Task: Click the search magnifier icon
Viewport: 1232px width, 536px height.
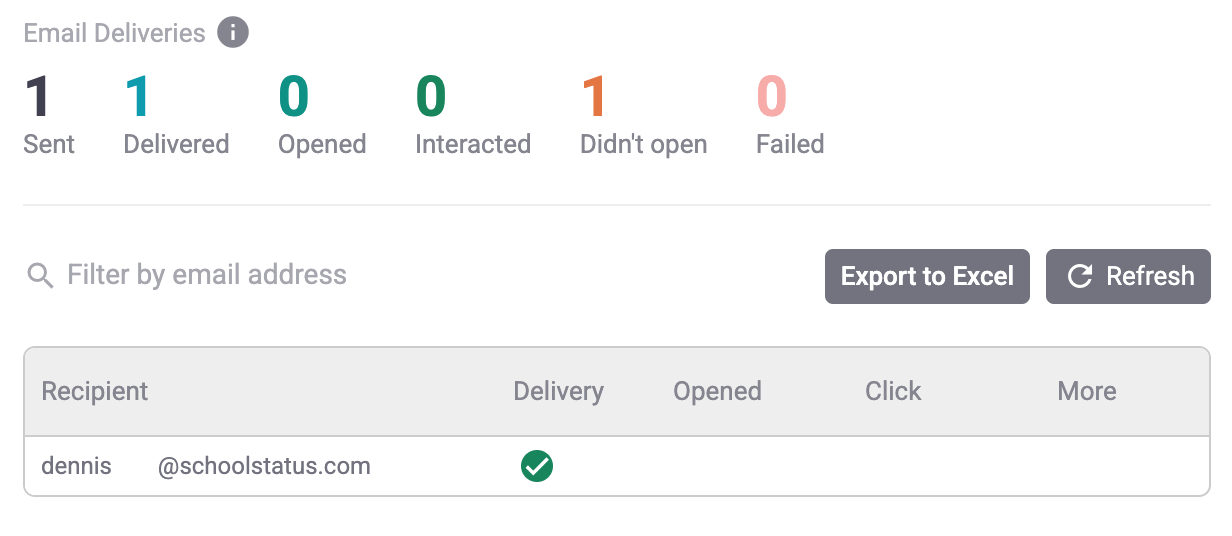Action: click(40, 275)
